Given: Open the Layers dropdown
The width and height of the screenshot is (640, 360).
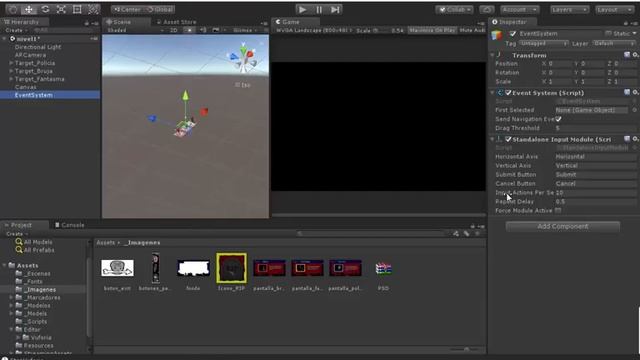Looking at the screenshot, I should [x=569, y=9].
